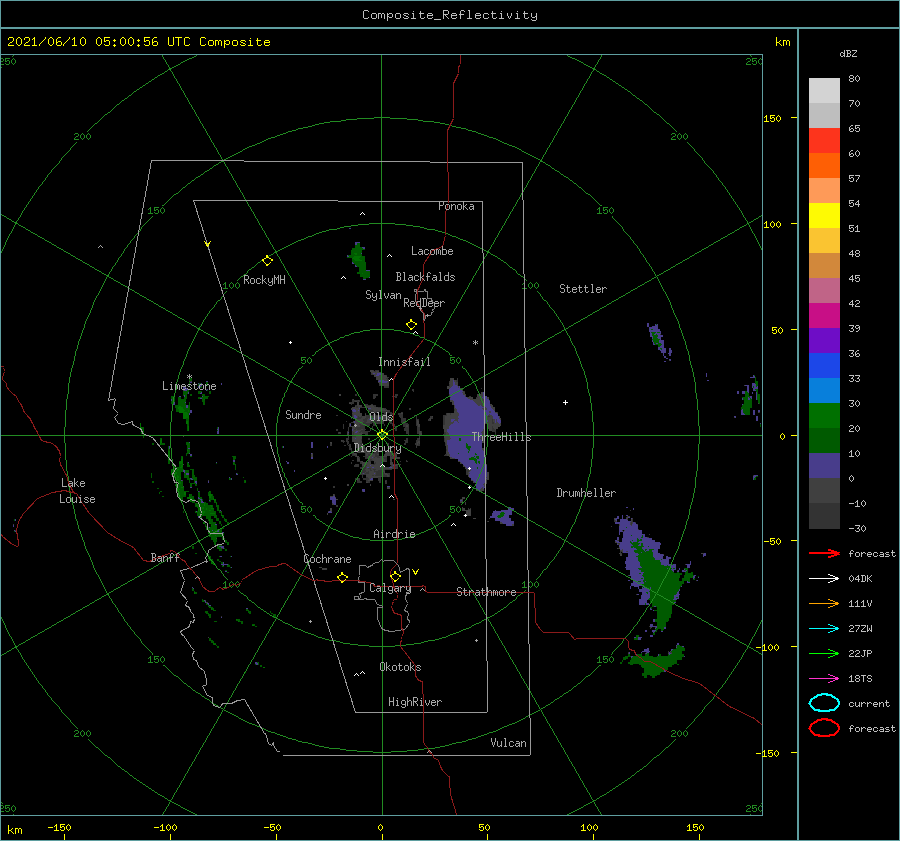Click the yellow marker near RockyMH
Image resolution: width=900 pixels, height=841 pixels.
pos(267,261)
